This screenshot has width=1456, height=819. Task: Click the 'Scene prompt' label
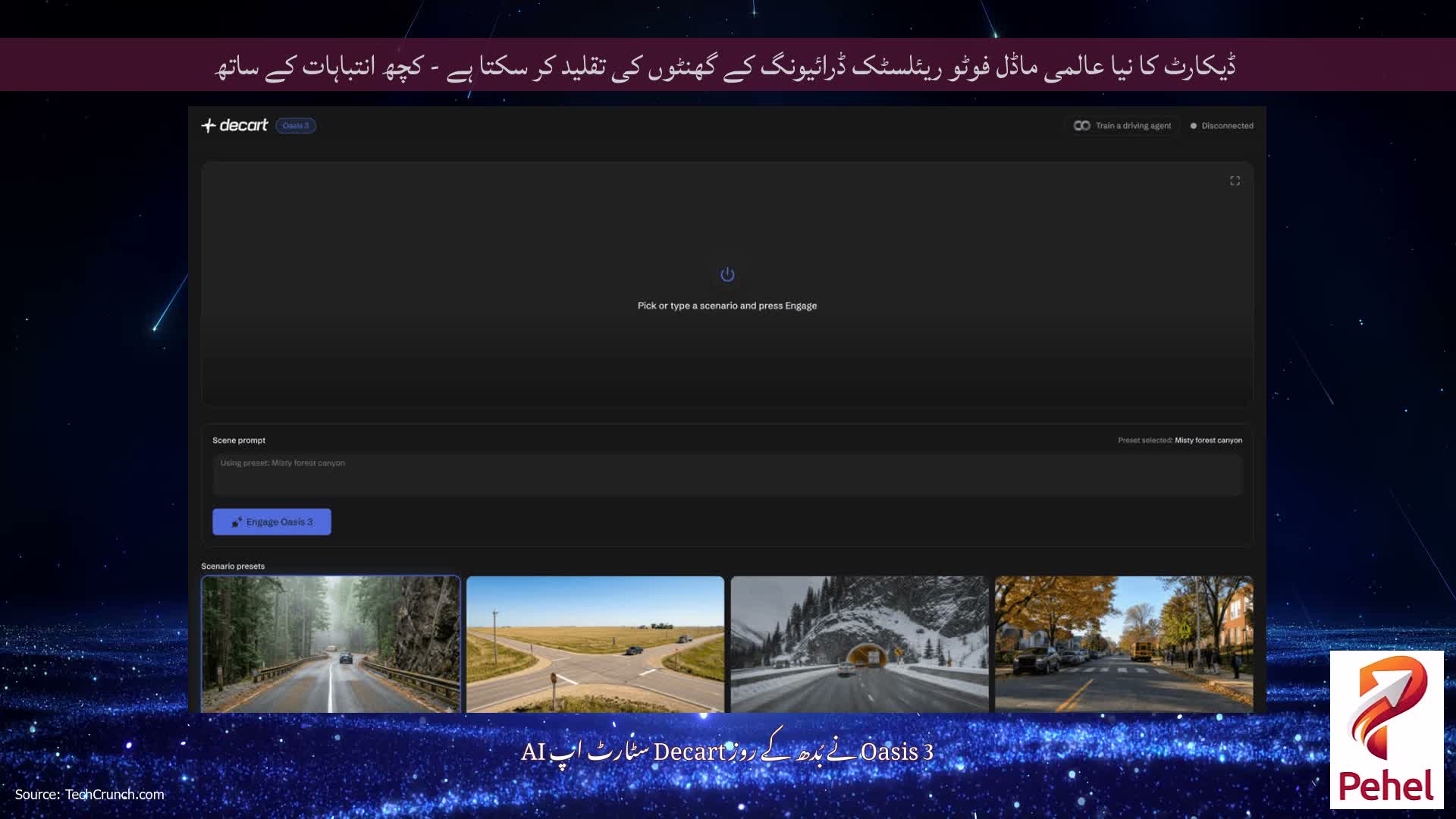click(x=239, y=441)
